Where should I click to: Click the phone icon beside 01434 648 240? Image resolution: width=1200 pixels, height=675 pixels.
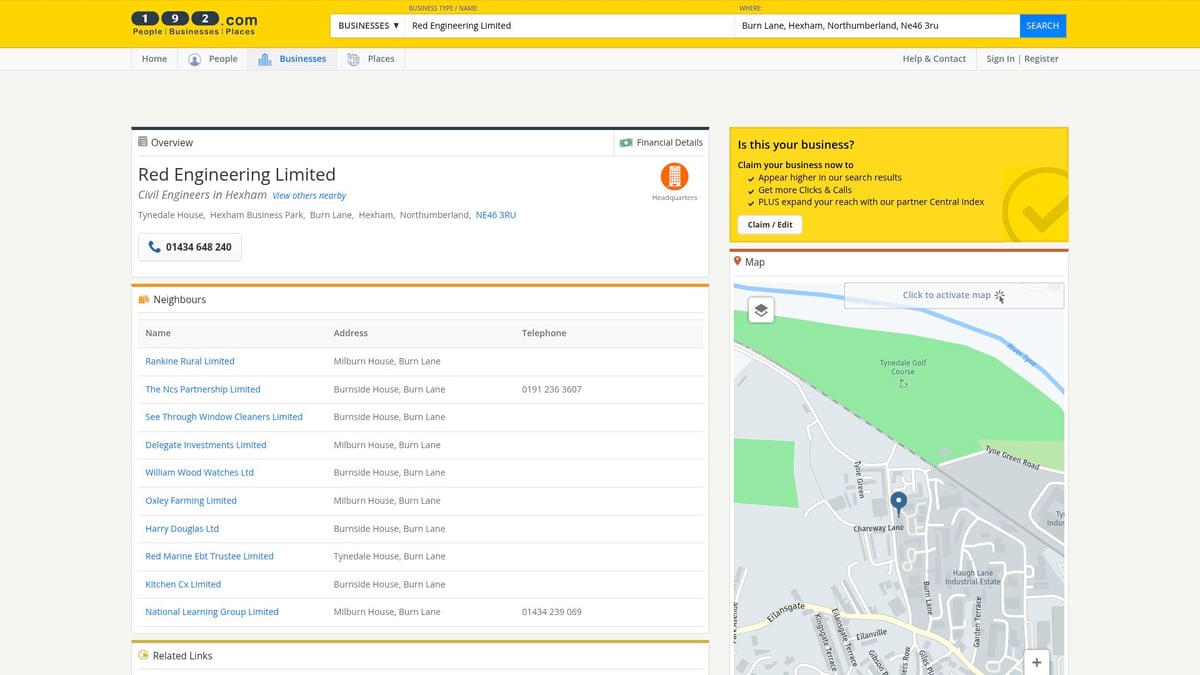point(154,247)
